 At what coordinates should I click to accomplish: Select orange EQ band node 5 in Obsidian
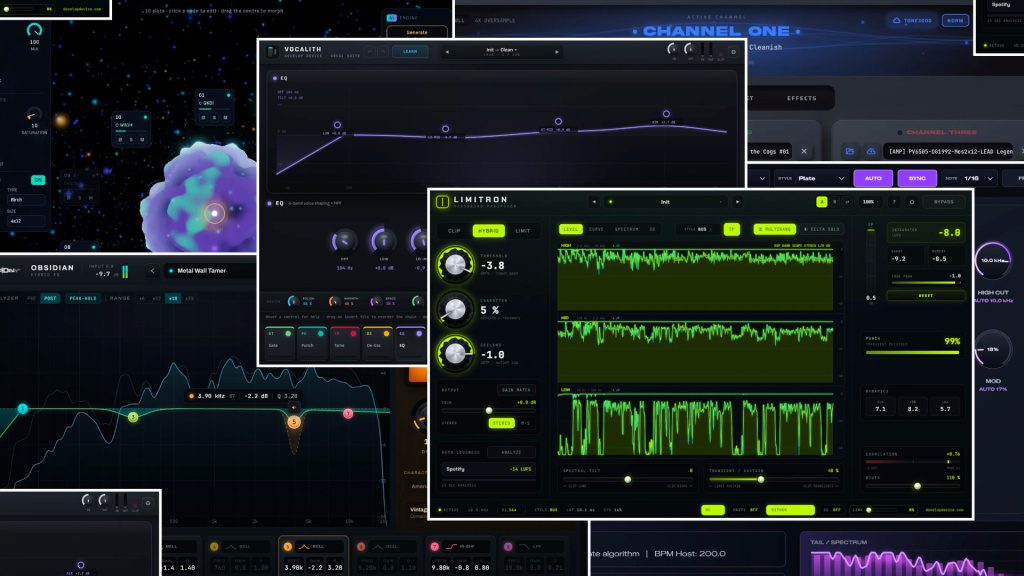(294, 422)
